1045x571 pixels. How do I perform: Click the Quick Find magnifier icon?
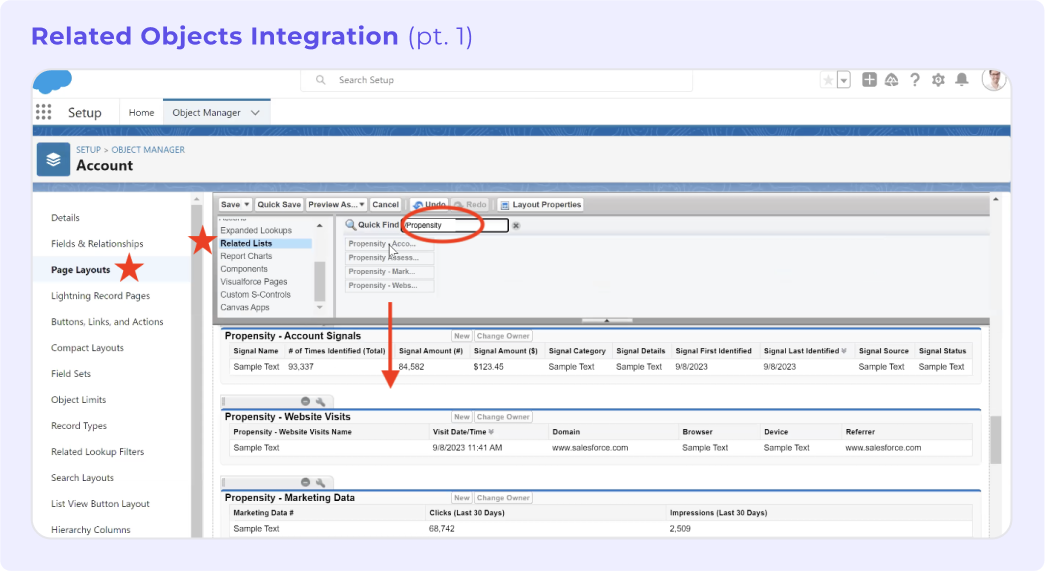(x=351, y=225)
